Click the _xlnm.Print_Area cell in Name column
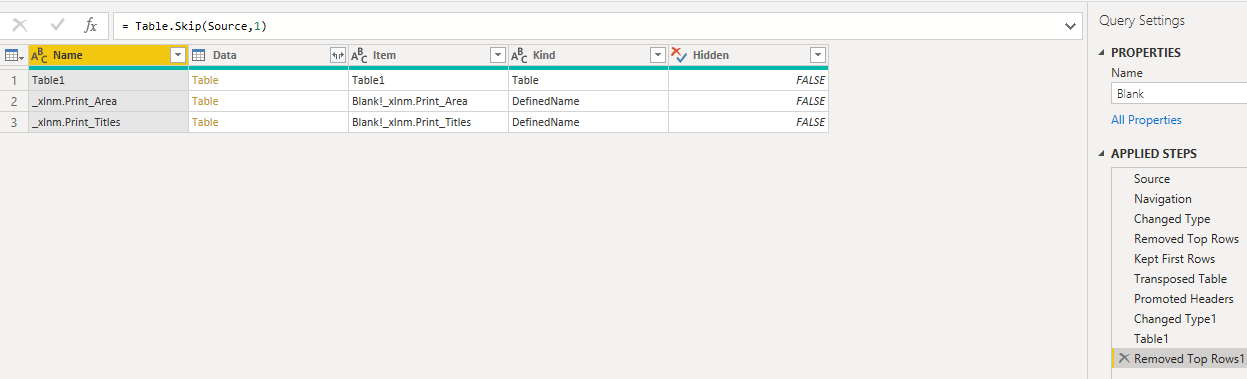Viewport: 1247px width, 379px height. coord(108,101)
